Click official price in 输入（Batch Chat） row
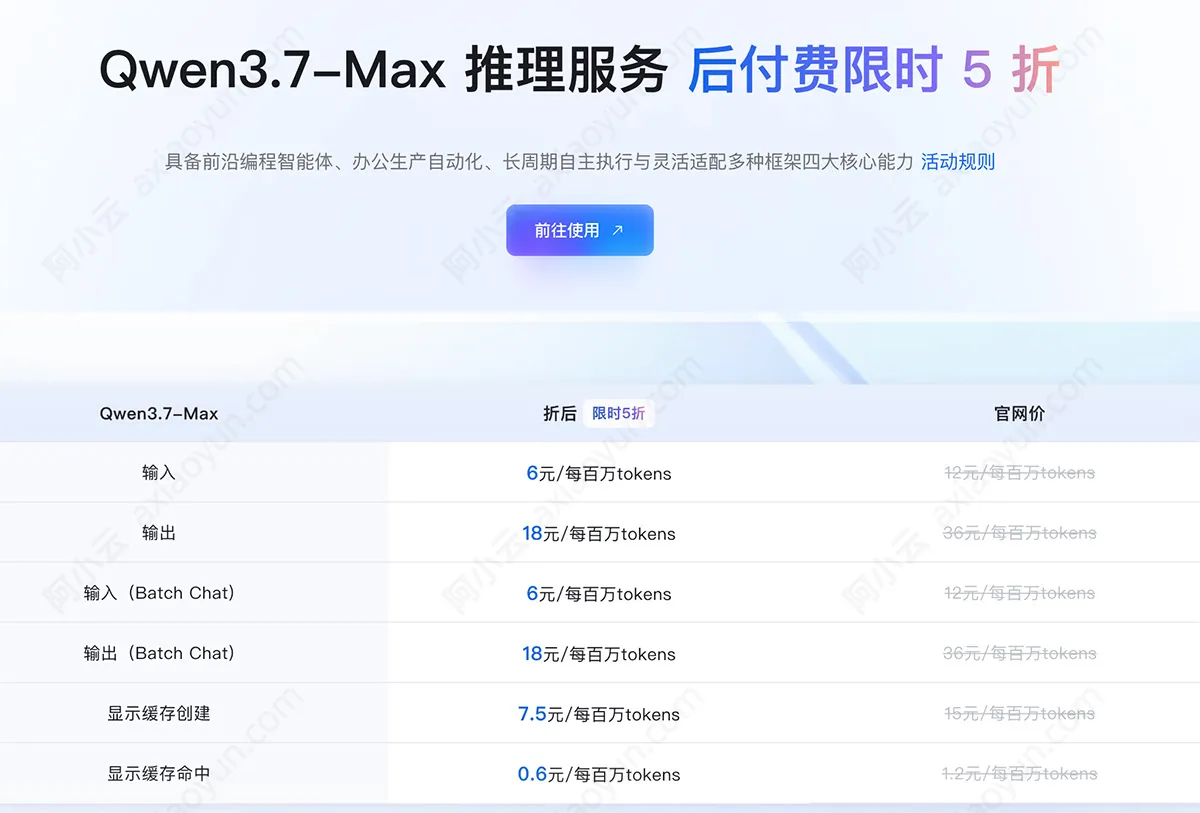 pos(1020,593)
